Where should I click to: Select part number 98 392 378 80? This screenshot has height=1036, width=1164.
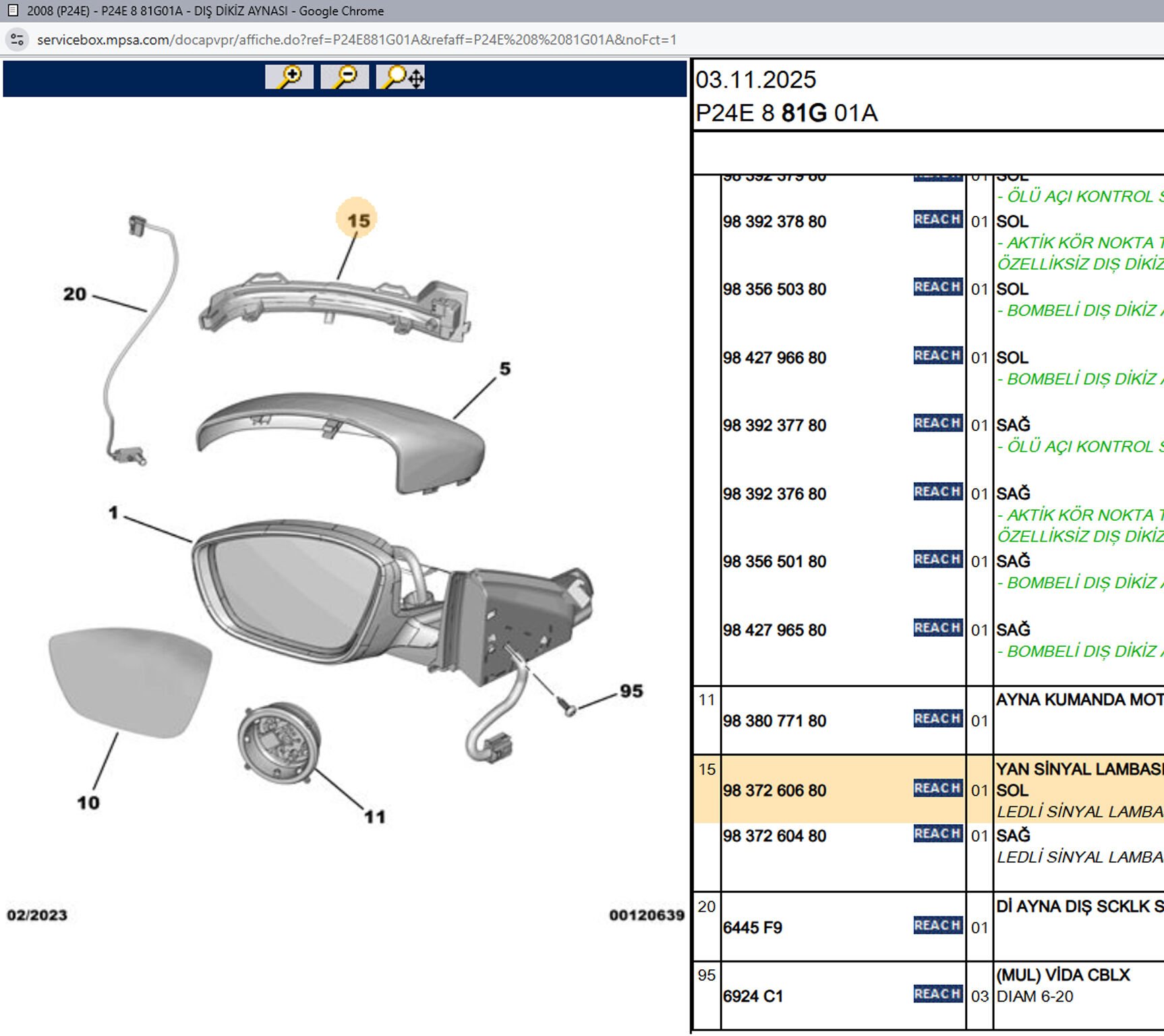tap(774, 222)
